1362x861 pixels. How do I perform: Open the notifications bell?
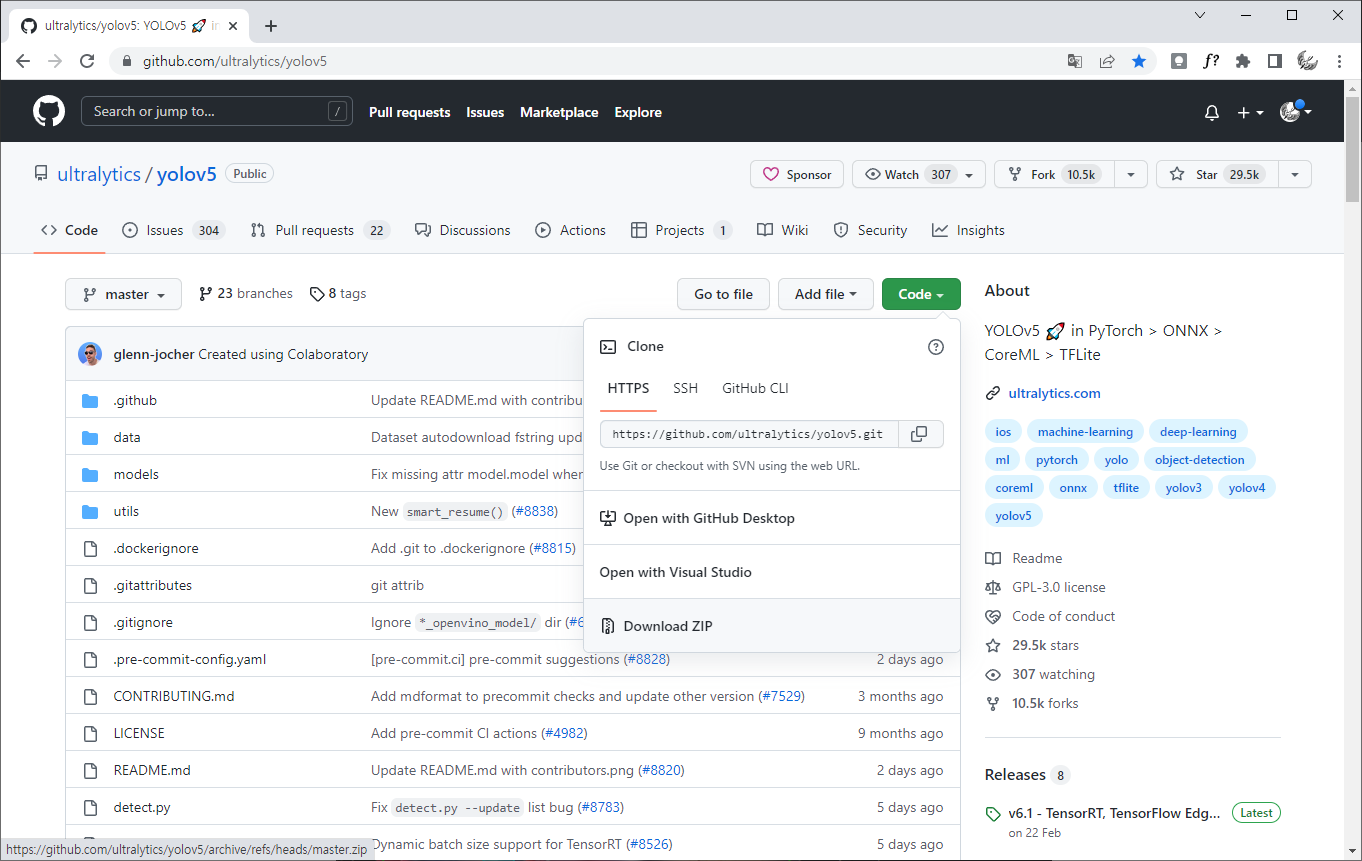(x=1212, y=113)
